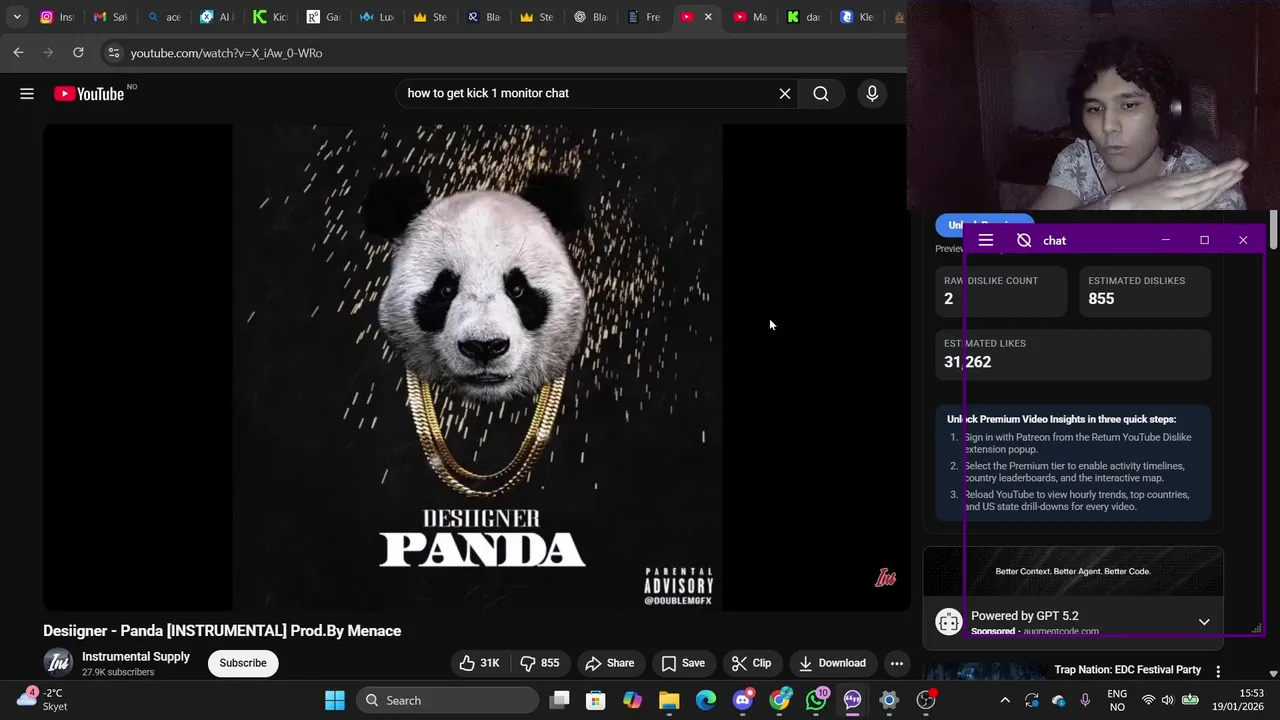
Task: Open the chat window hamburger menu
Action: [986, 240]
